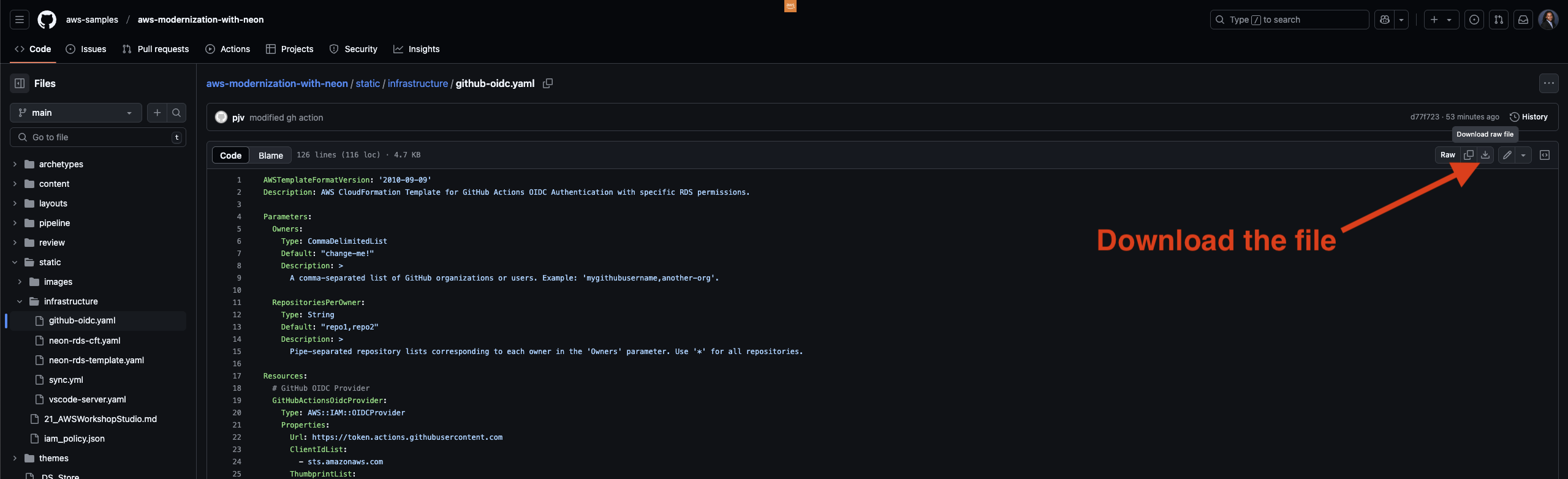Open more edit options dropdown
Image resolution: width=1568 pixels, height=479 pixels.
coord(1523,155)
